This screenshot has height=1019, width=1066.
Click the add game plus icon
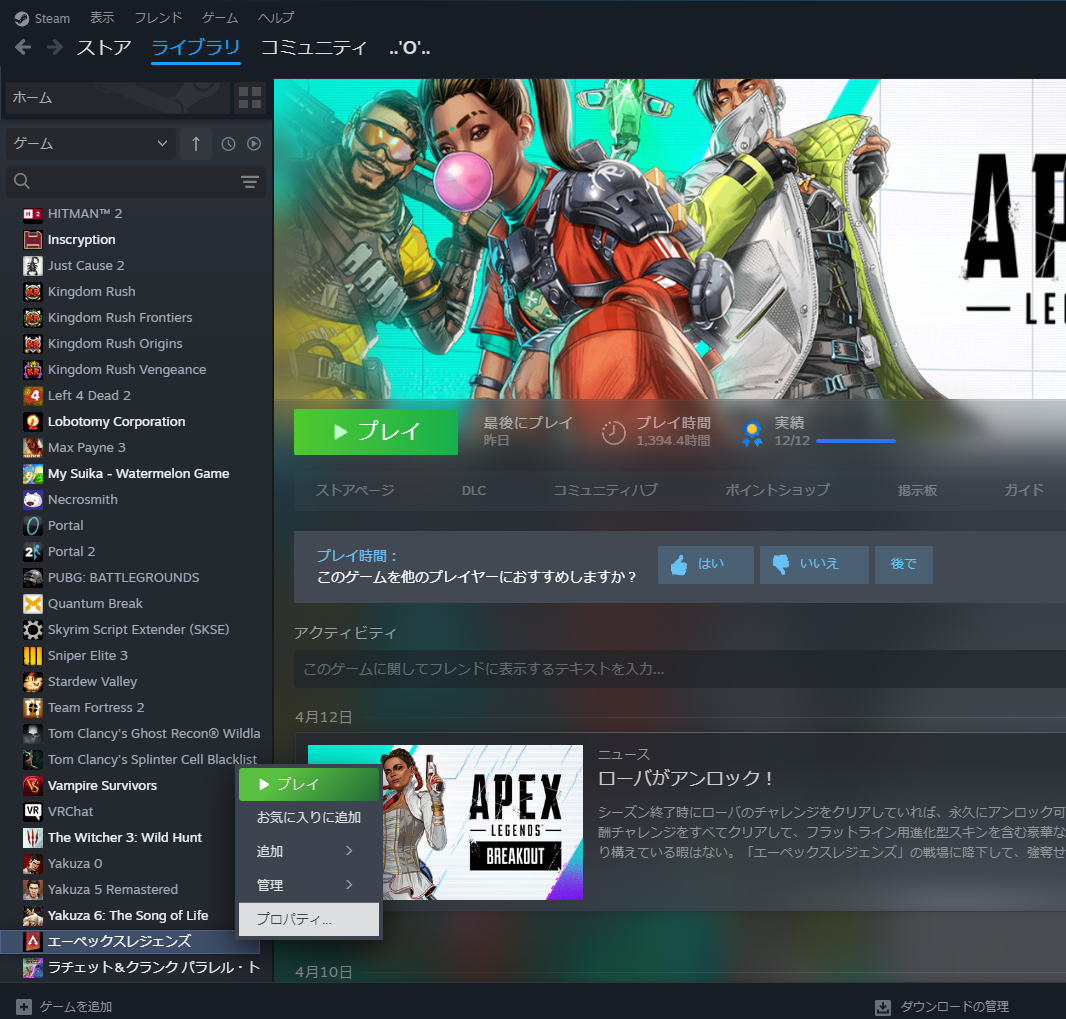click(24, 1007)
